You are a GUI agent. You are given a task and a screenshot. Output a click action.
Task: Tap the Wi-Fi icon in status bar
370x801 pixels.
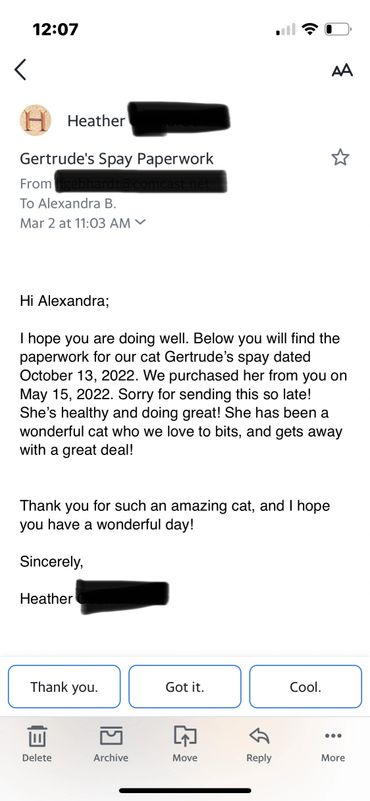click(x=309, y=30)
